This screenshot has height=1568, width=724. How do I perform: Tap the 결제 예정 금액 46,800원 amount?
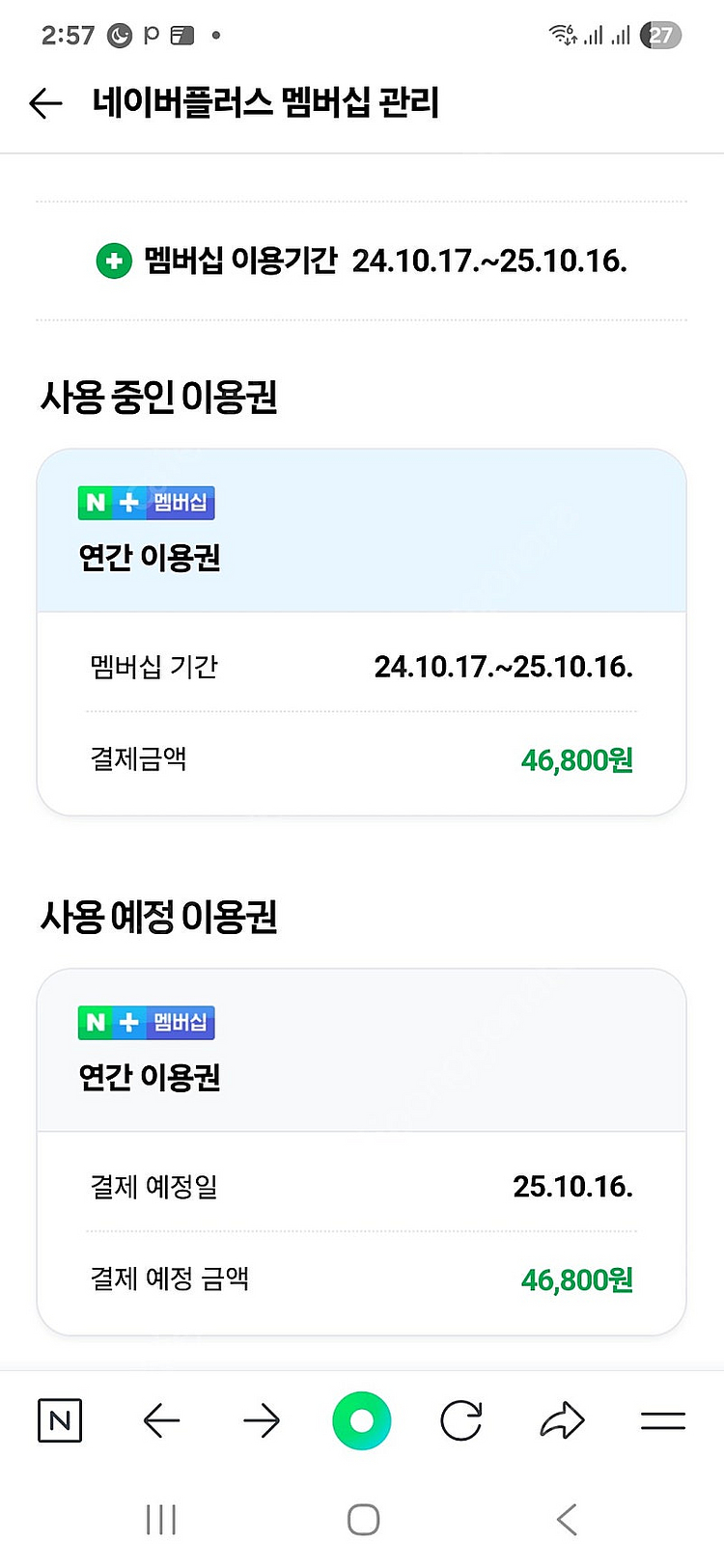576,1280
